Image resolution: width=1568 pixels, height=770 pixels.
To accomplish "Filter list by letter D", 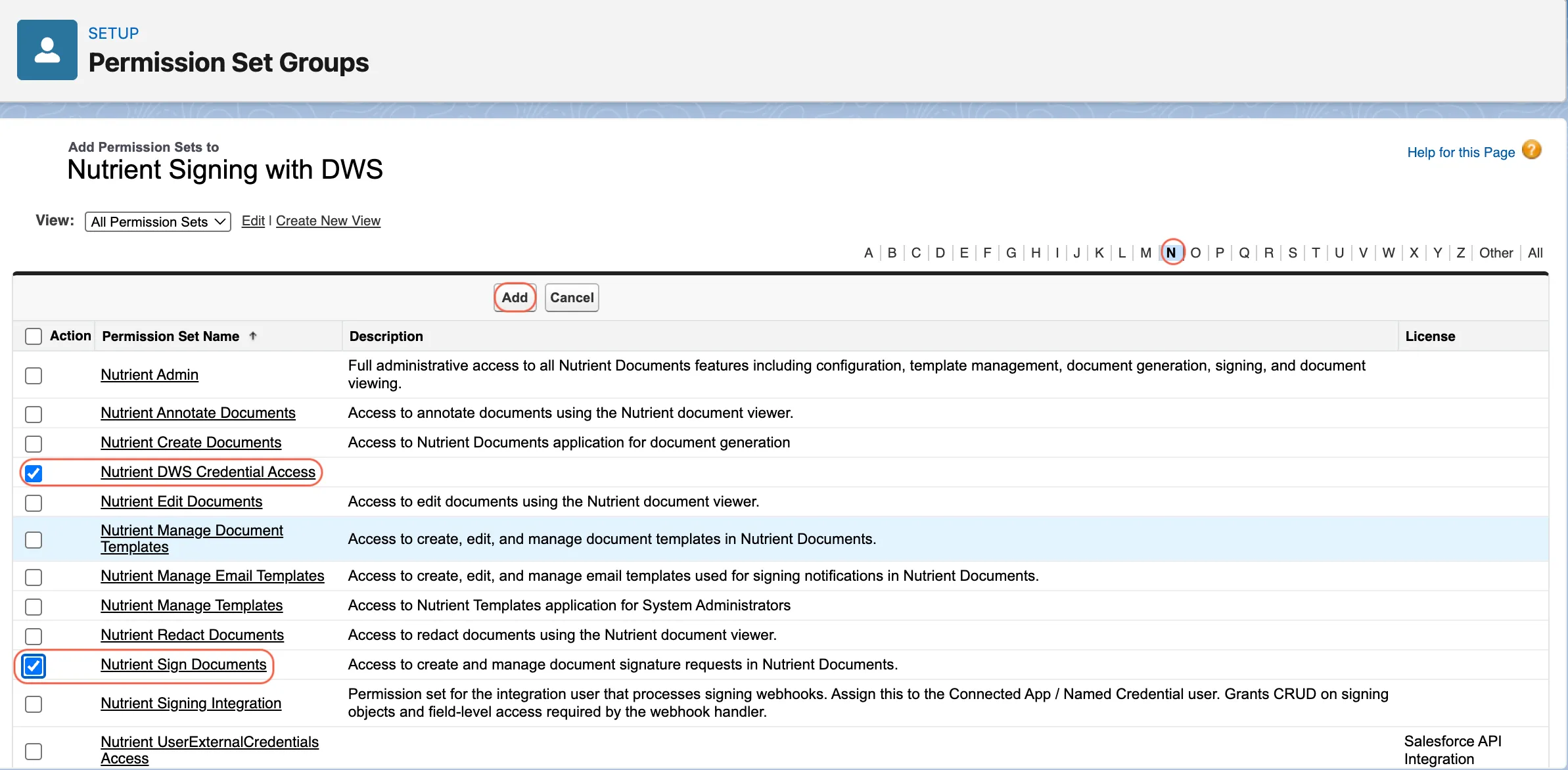I will (940, 253).
